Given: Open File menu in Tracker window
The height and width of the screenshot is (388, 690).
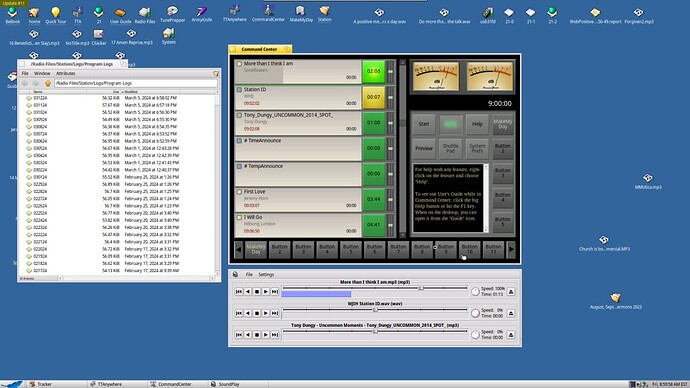Looking at the screenshot, I should [25, 73].
